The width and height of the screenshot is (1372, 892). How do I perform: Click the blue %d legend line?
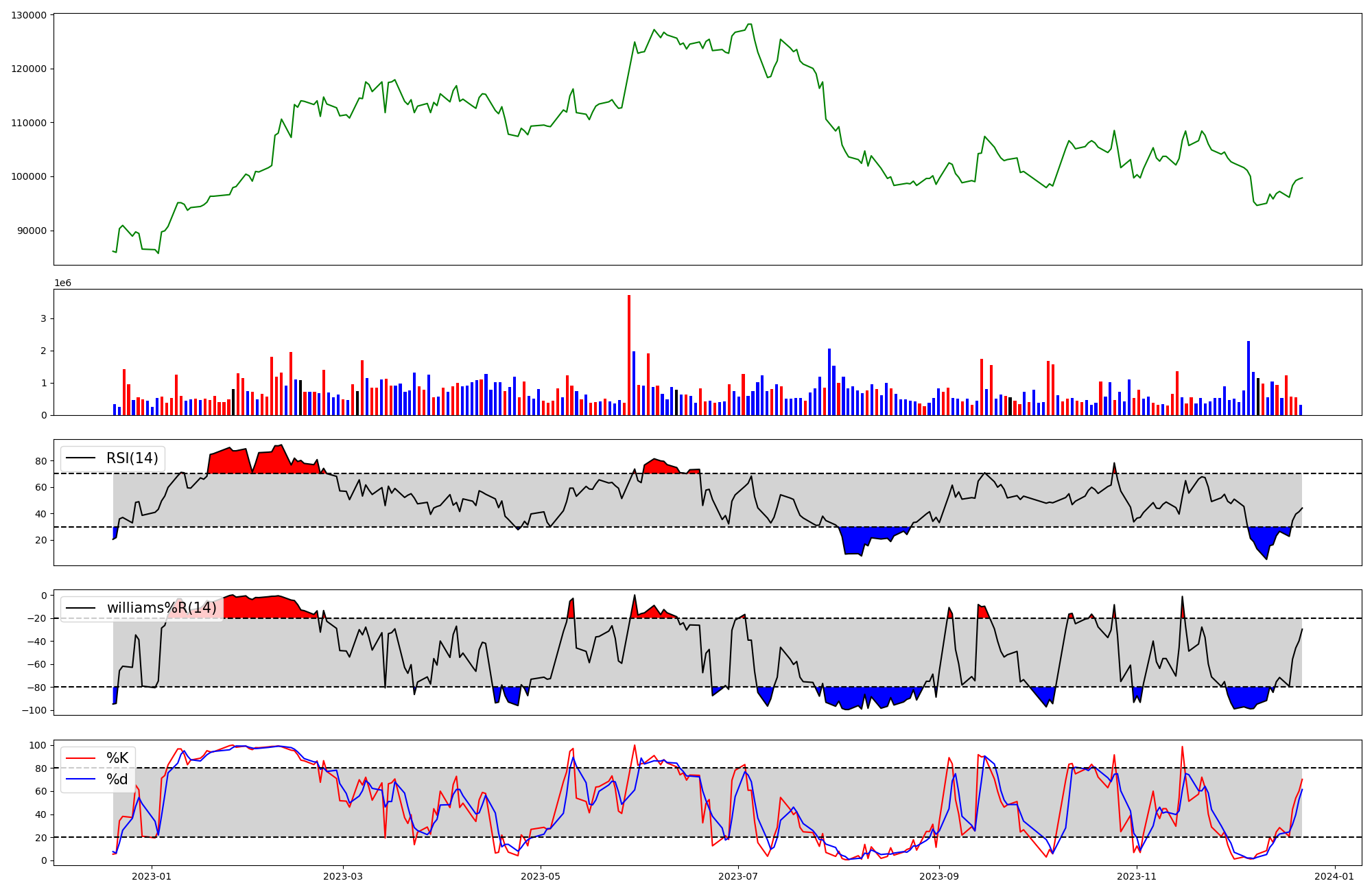80,779
